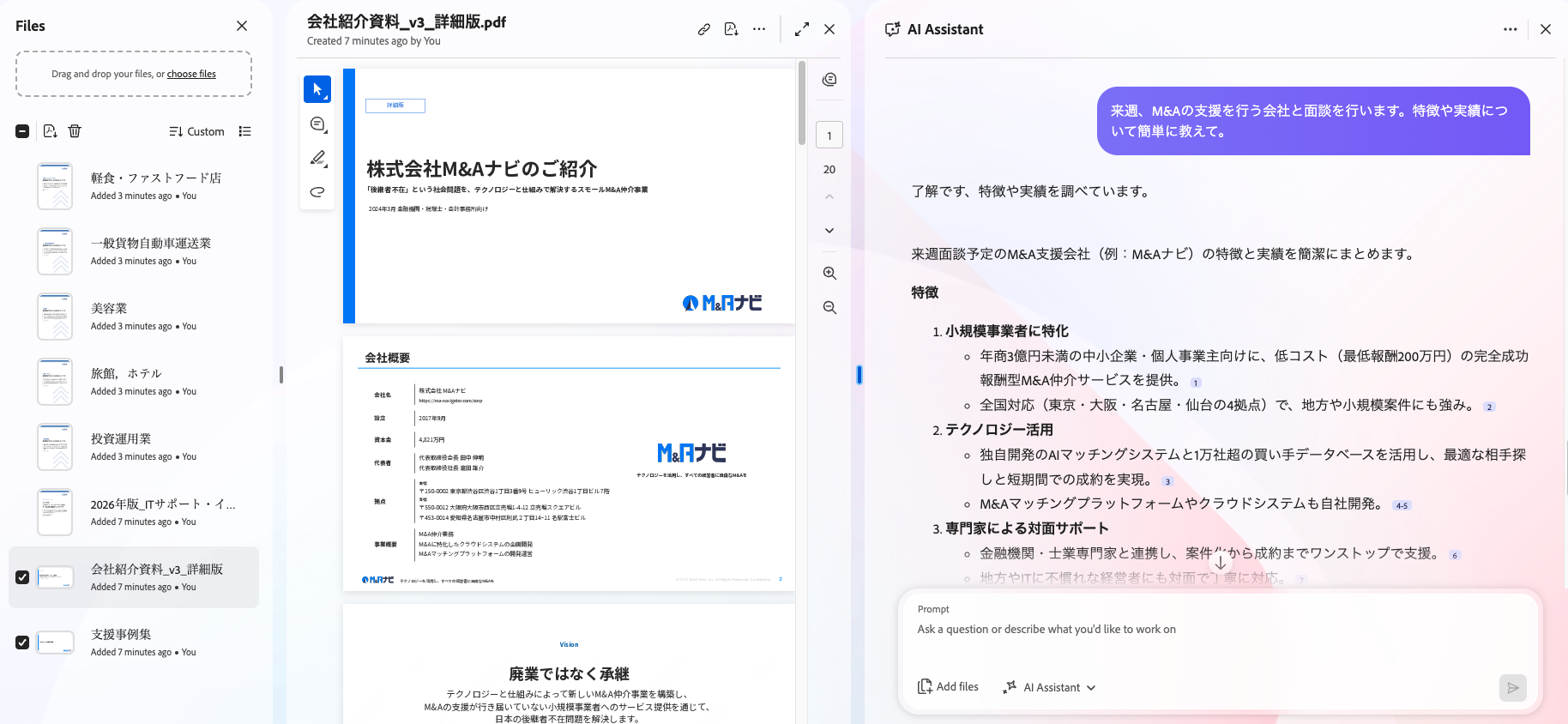Open the Custom sort dropdown
Image resolution: width=1568 pixels, height=724 pixels.
click(x=196, y=131)
